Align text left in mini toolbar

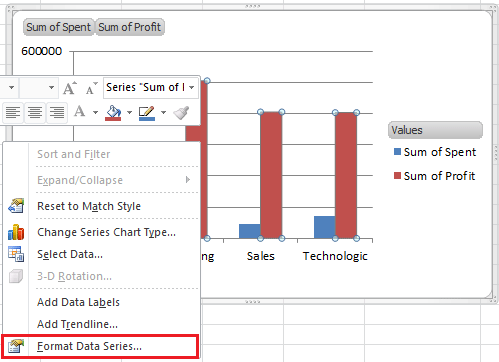[13, 112]
